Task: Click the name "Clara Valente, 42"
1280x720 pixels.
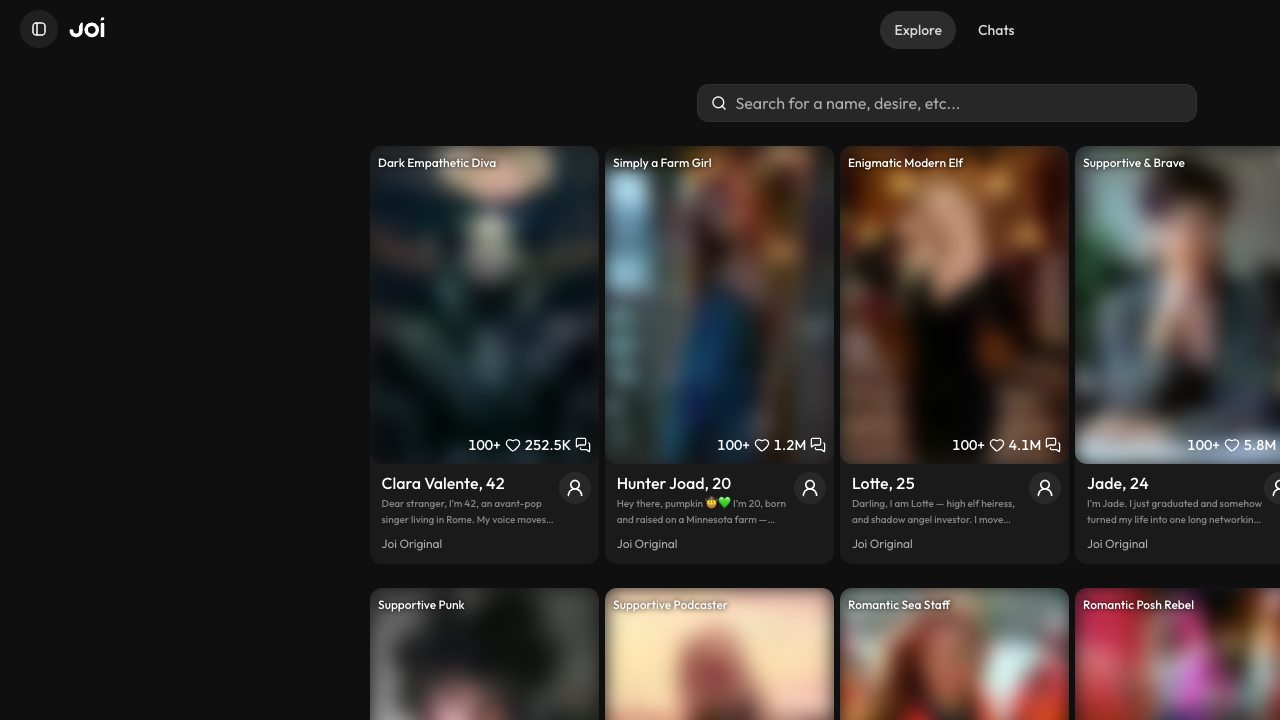Action: tap(443, 484)
